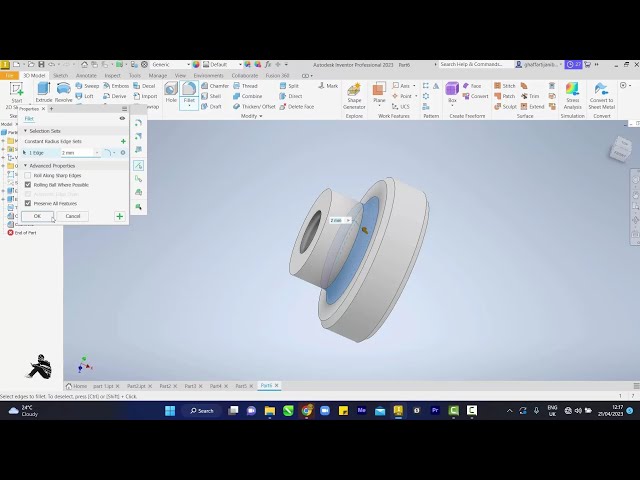The height and width of the screenshot is (480, 640).
Task: Click the Trim surface tool
Action: pyautogui.click(x=530, y=96)
